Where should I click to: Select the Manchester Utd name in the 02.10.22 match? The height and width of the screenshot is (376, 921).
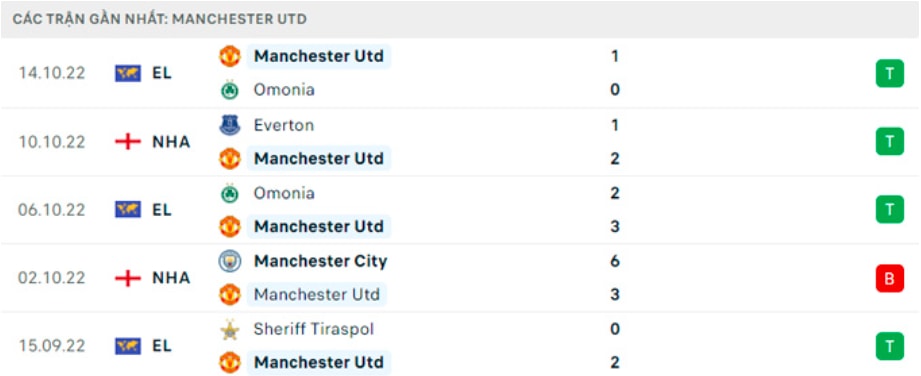coord(317,294)
